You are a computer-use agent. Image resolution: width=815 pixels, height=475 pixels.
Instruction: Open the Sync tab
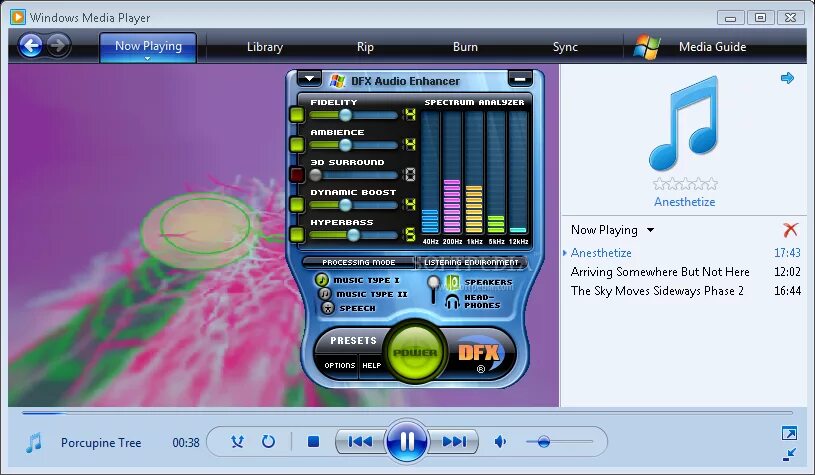coord(565,47)
